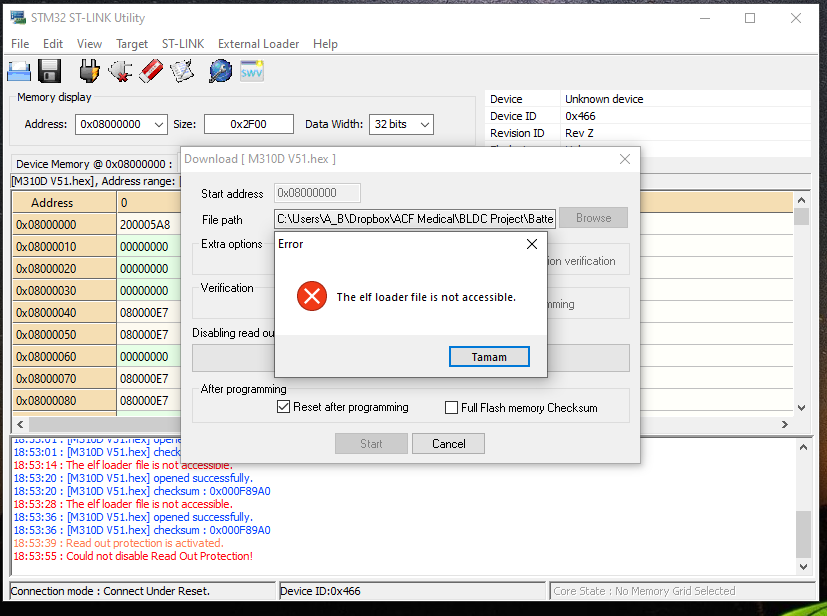The width and height of the screenshot is (827, 616).
Task: Open the External Loader menu
Action: coord(258,44)
